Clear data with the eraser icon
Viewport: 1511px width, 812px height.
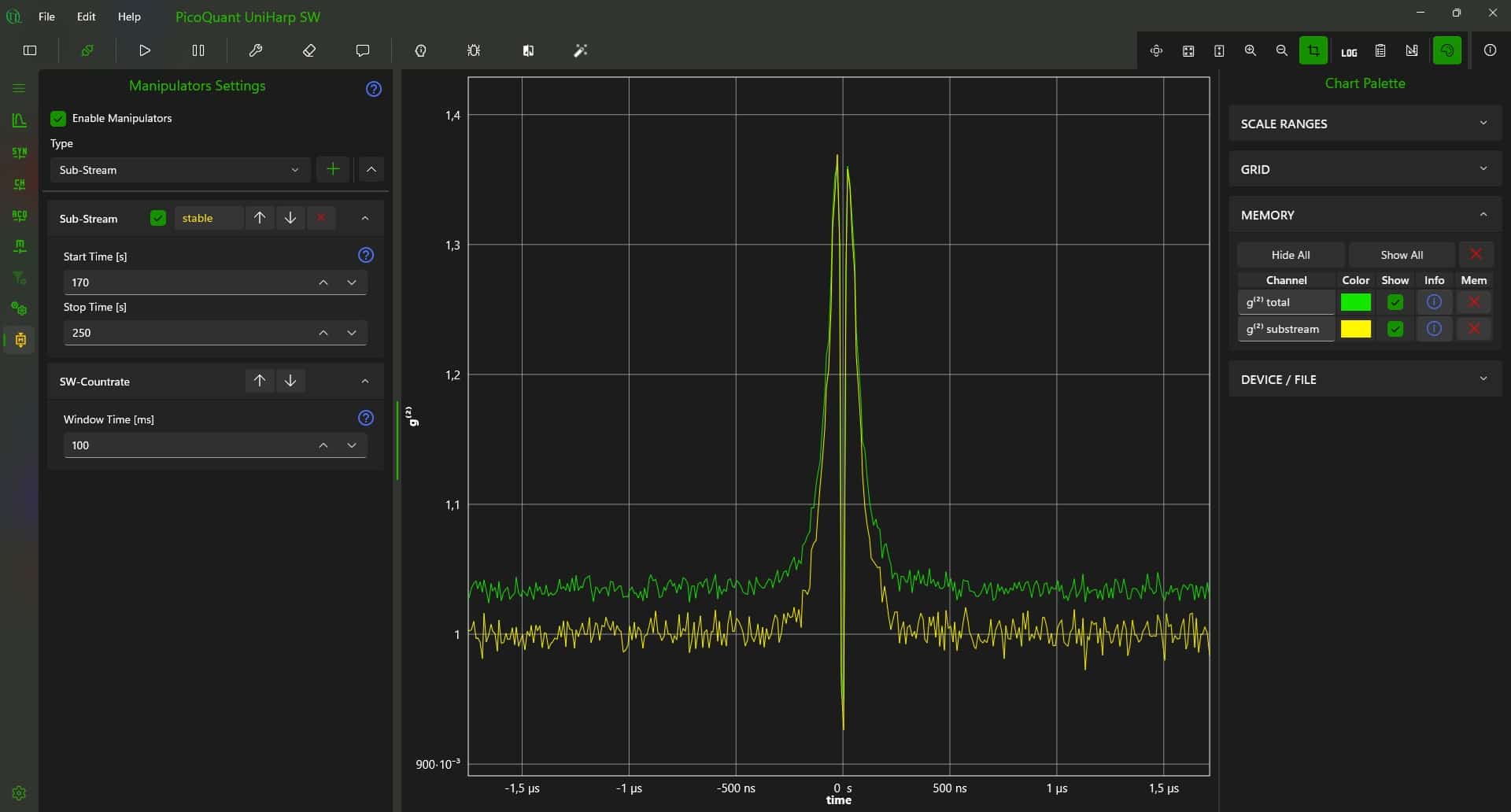point(309,50)
